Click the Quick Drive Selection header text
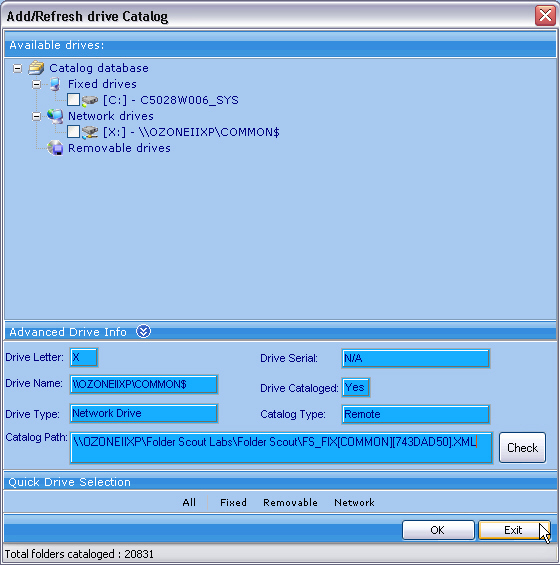Image resolution: width=560 pixels, height=565 pixels. click(x=70, y=482)
